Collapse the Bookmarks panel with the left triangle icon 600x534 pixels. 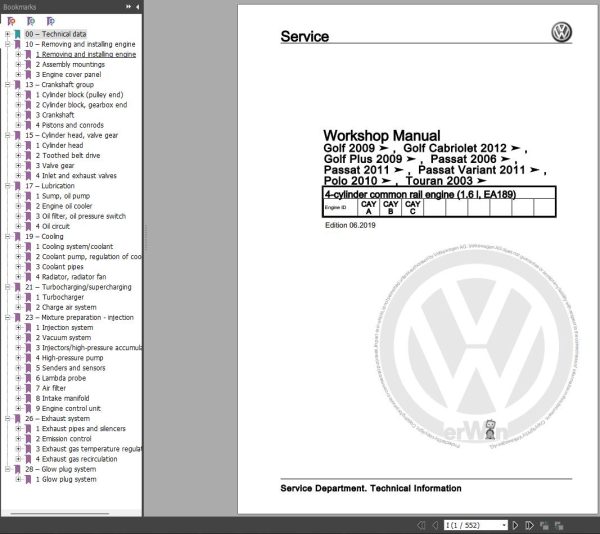(137, 7)
